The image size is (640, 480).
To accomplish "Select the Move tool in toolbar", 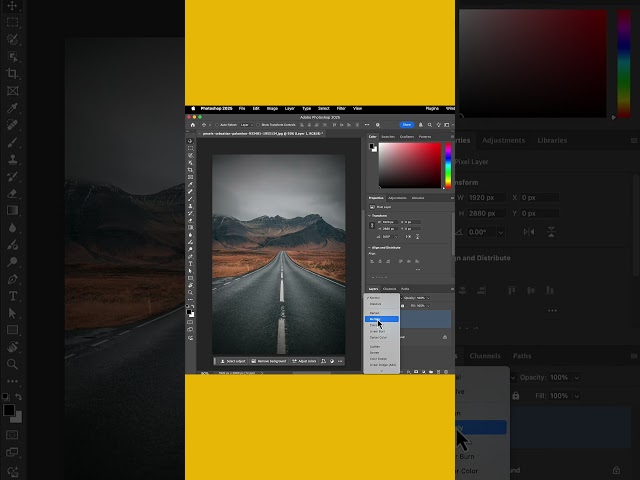I will coord(190,141).
